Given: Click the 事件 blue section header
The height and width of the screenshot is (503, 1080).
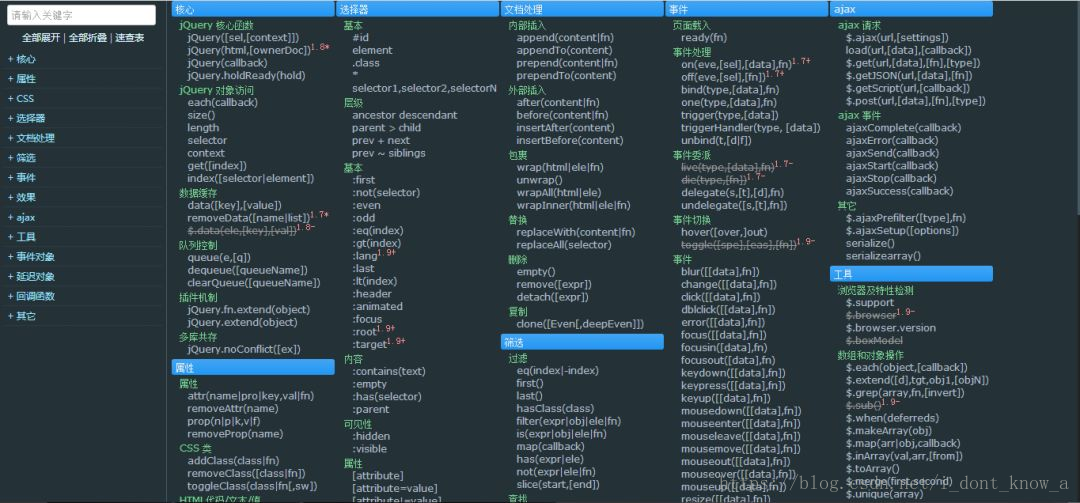Looking at the screenshot, I should click(747, 9).
